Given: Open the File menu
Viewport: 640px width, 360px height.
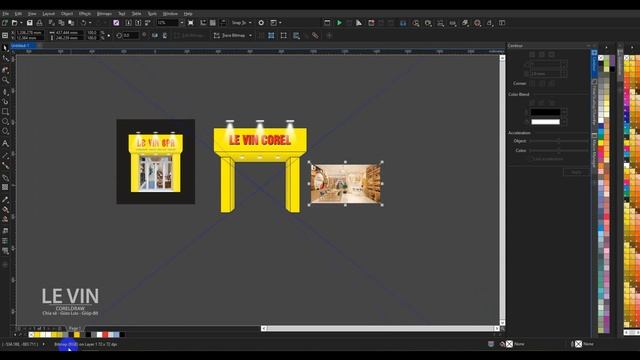Looking at the screenshot, I should tap(5, 13).
